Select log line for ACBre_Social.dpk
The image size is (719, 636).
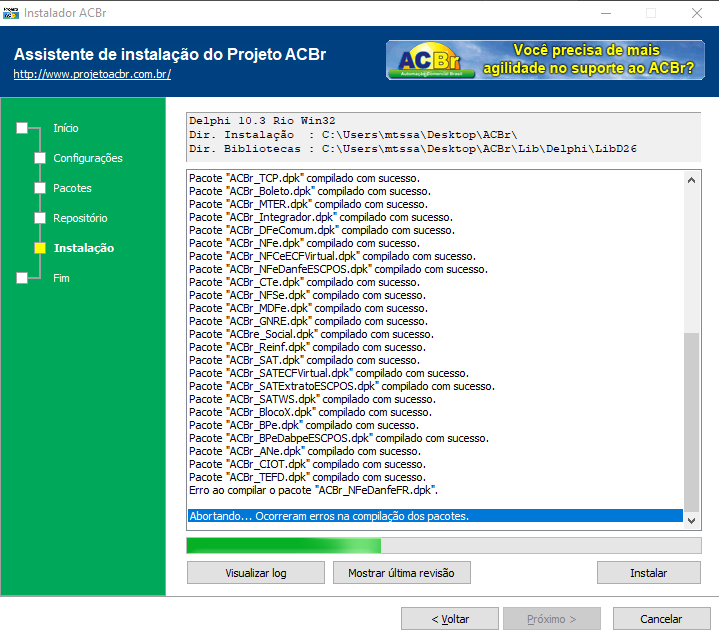(x=435, y=334)
